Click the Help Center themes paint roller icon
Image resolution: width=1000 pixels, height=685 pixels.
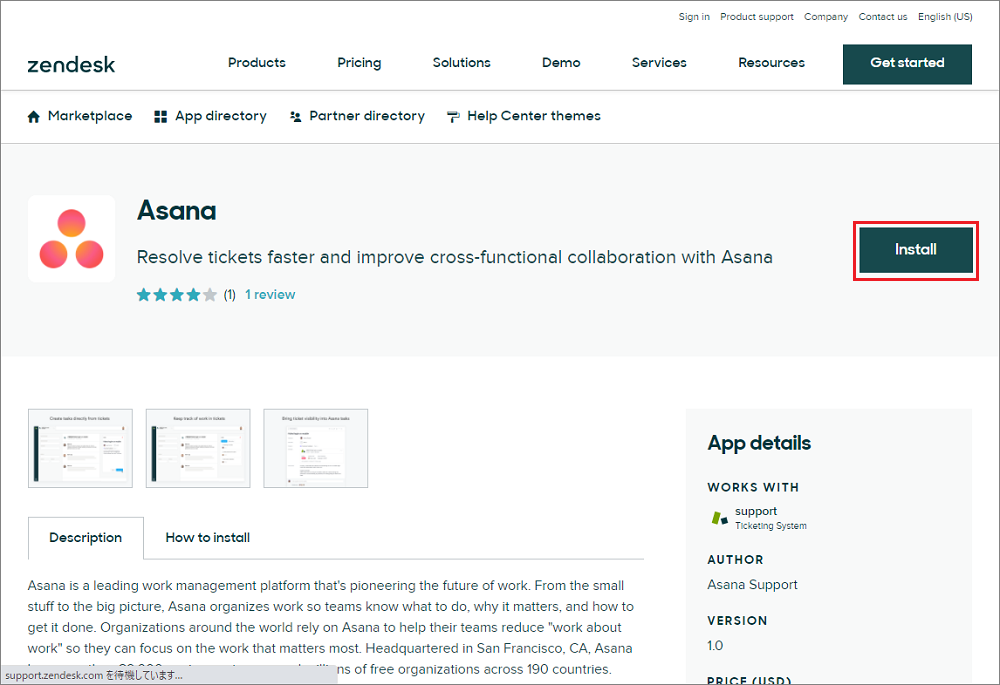click(453, 117)
